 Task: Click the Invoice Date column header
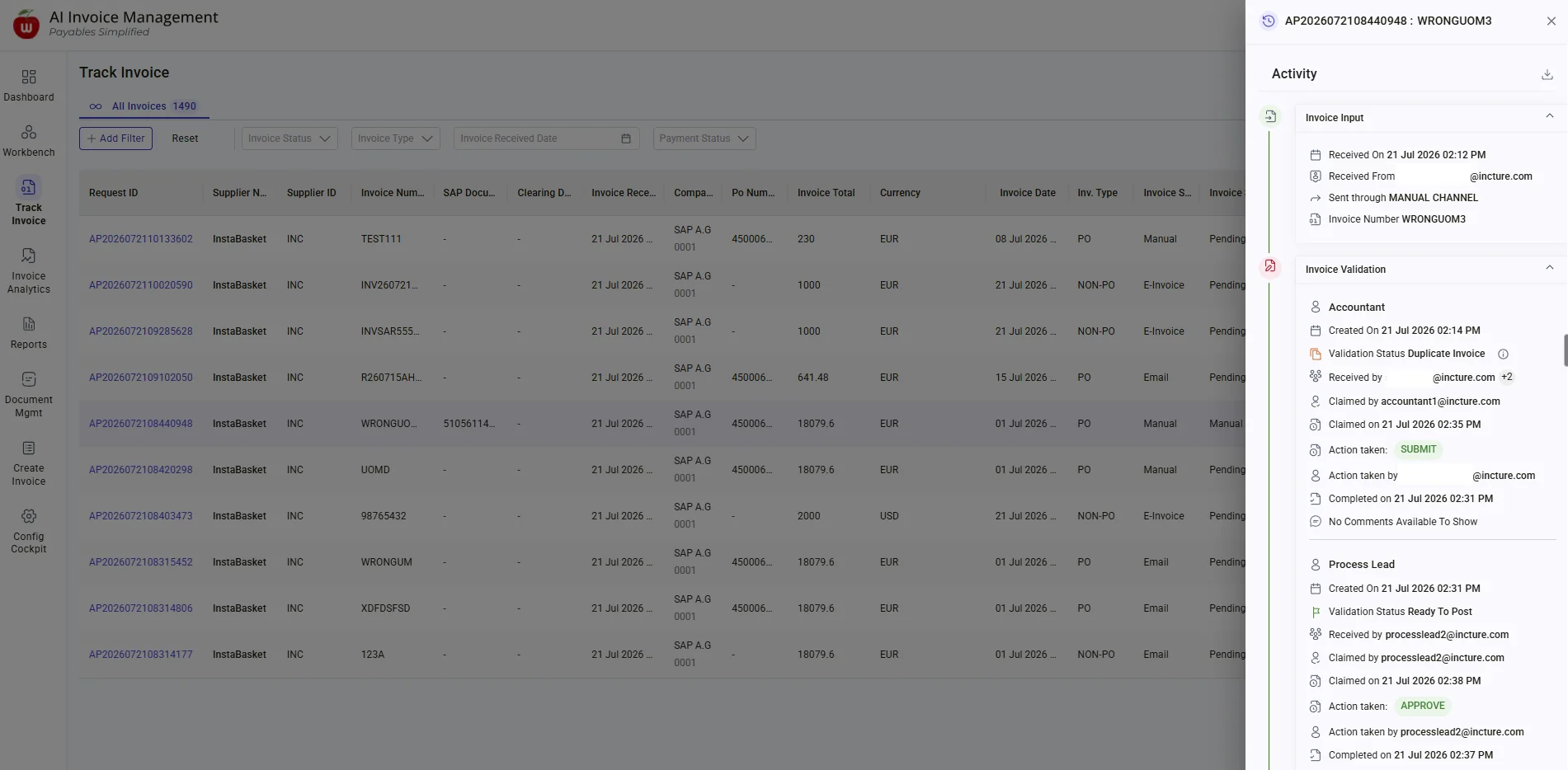pyautogui.click(x=1028, y=193)
